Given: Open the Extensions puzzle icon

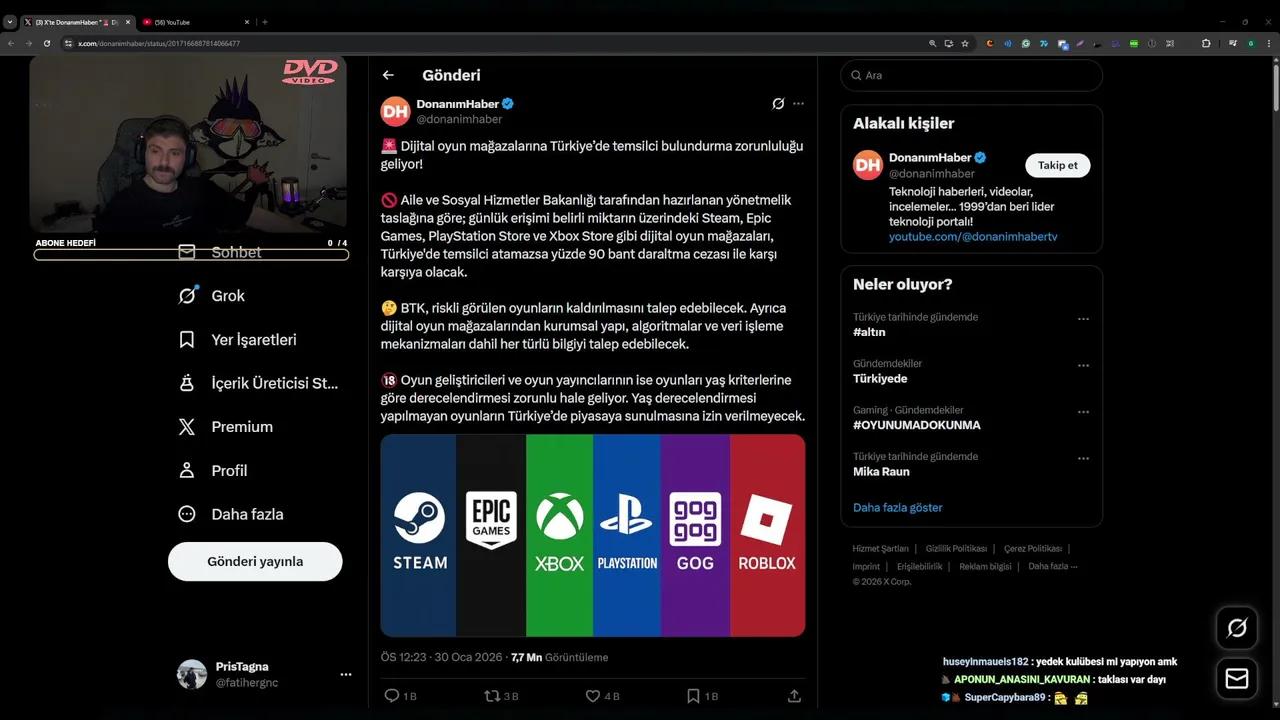Looking at the screenshot, I should point(1206,44).
